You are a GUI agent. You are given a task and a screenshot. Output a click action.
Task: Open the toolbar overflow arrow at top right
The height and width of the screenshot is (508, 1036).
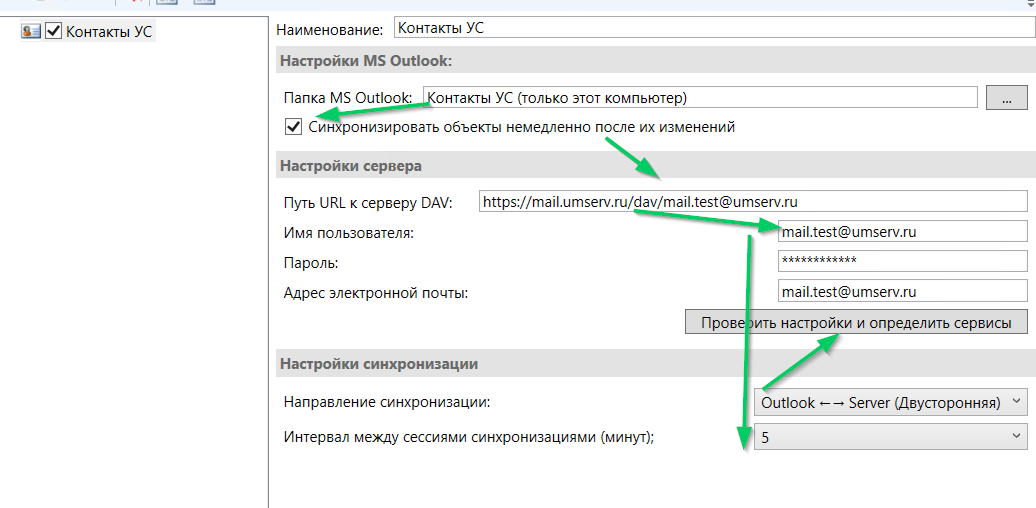click(1029, 3)
